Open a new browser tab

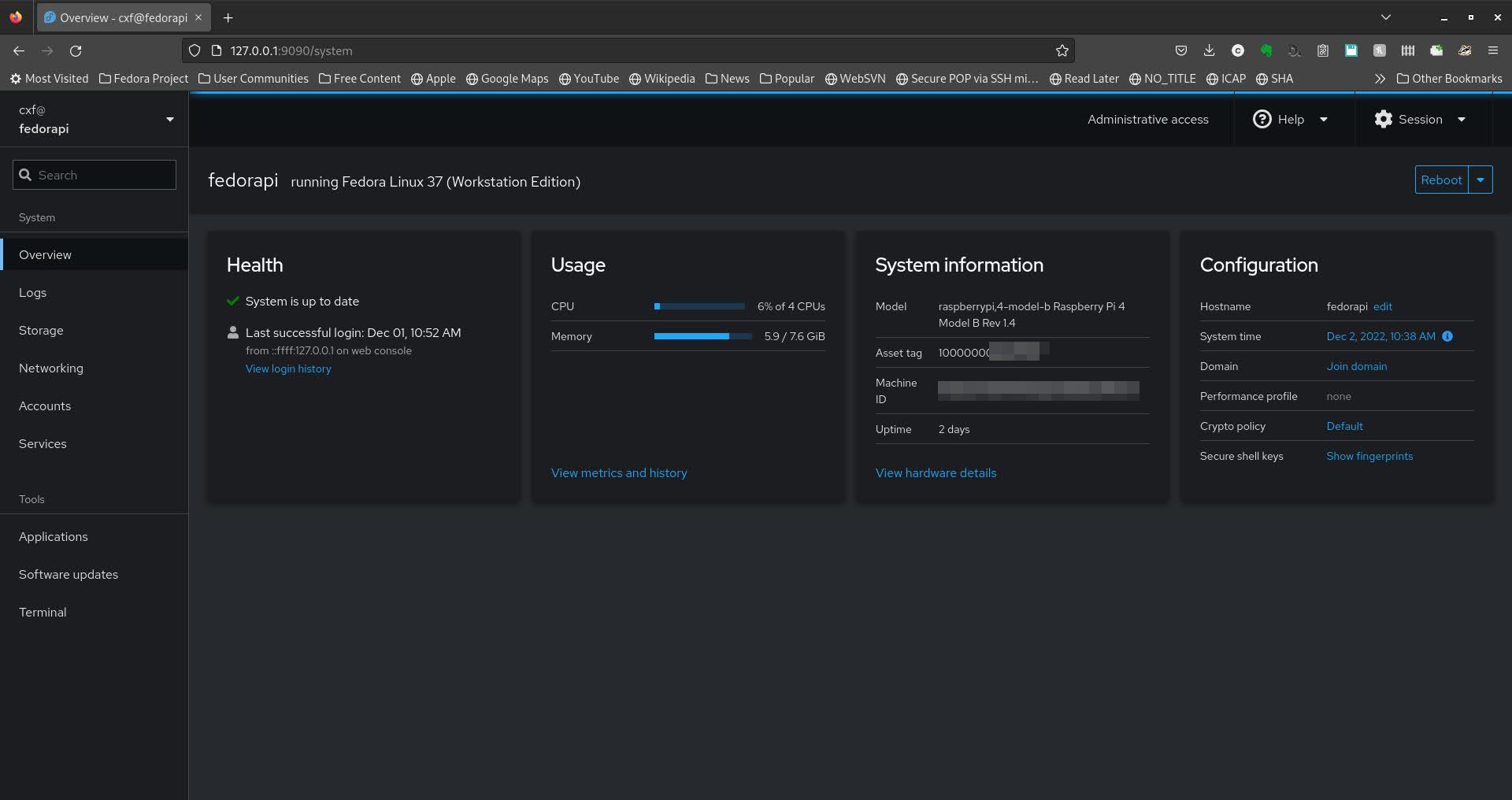pos(228,17)
